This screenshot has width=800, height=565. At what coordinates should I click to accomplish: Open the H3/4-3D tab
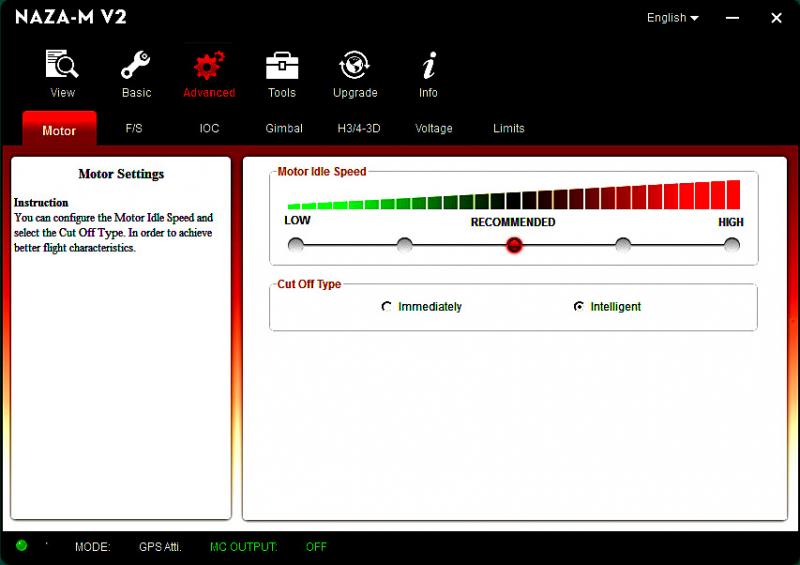click(x=359, y=129)
